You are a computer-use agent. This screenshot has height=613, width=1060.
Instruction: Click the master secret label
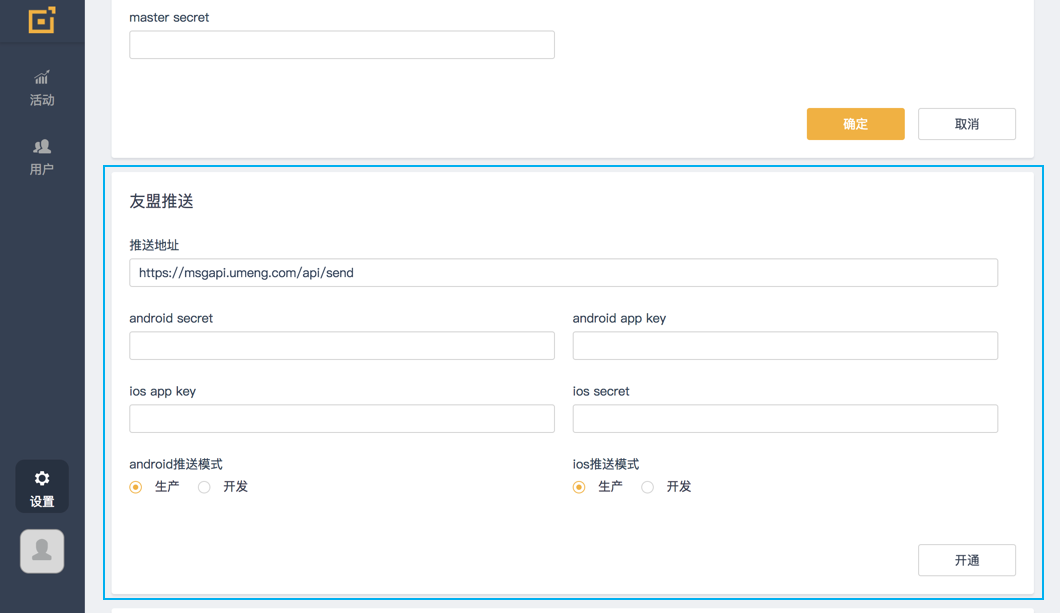coord(169,18)
